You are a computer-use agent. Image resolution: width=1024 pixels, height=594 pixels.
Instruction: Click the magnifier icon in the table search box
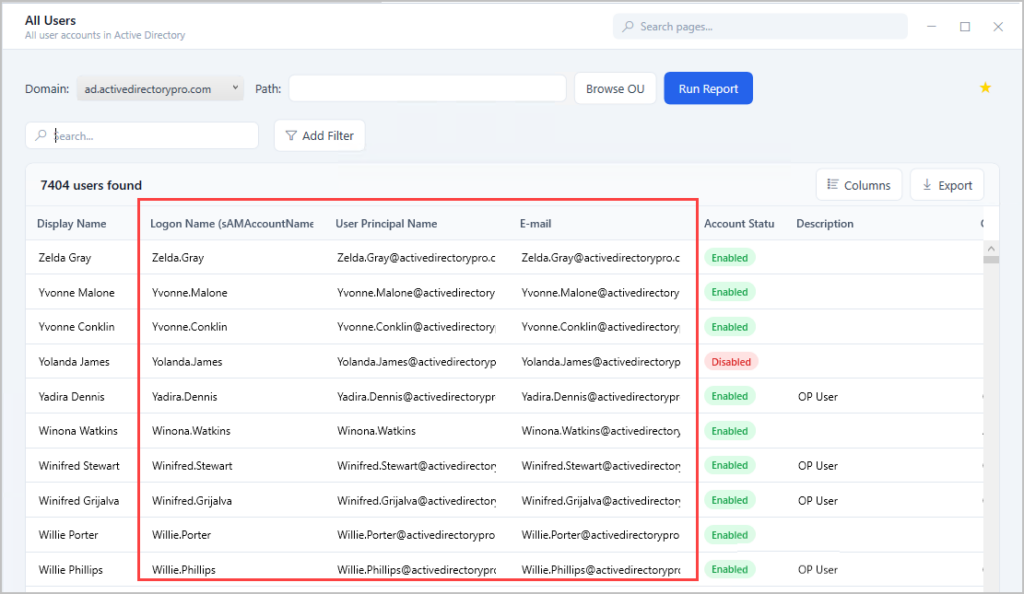coord(41,135)
